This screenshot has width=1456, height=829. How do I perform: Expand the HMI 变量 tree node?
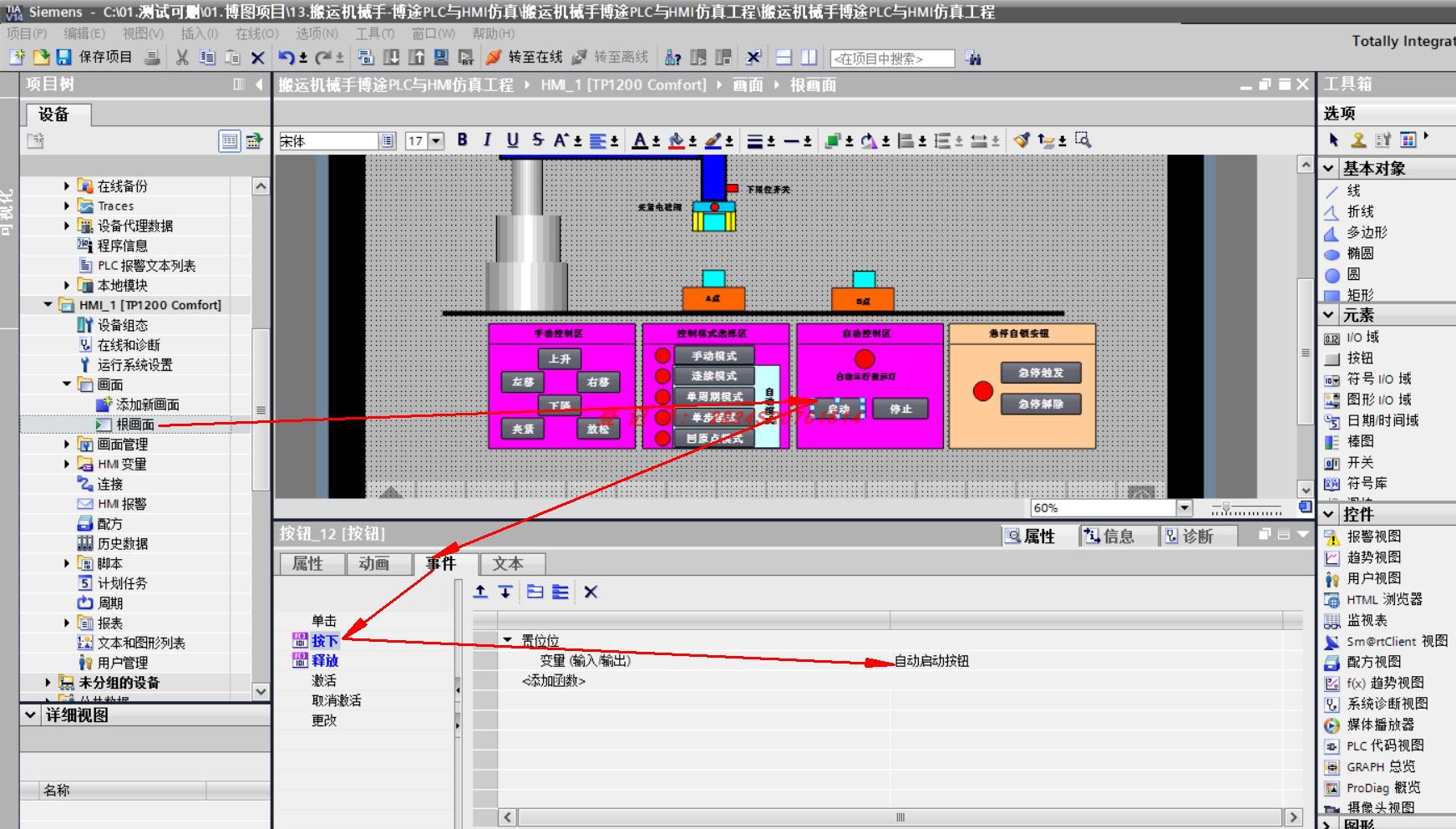tap(67, 464)
